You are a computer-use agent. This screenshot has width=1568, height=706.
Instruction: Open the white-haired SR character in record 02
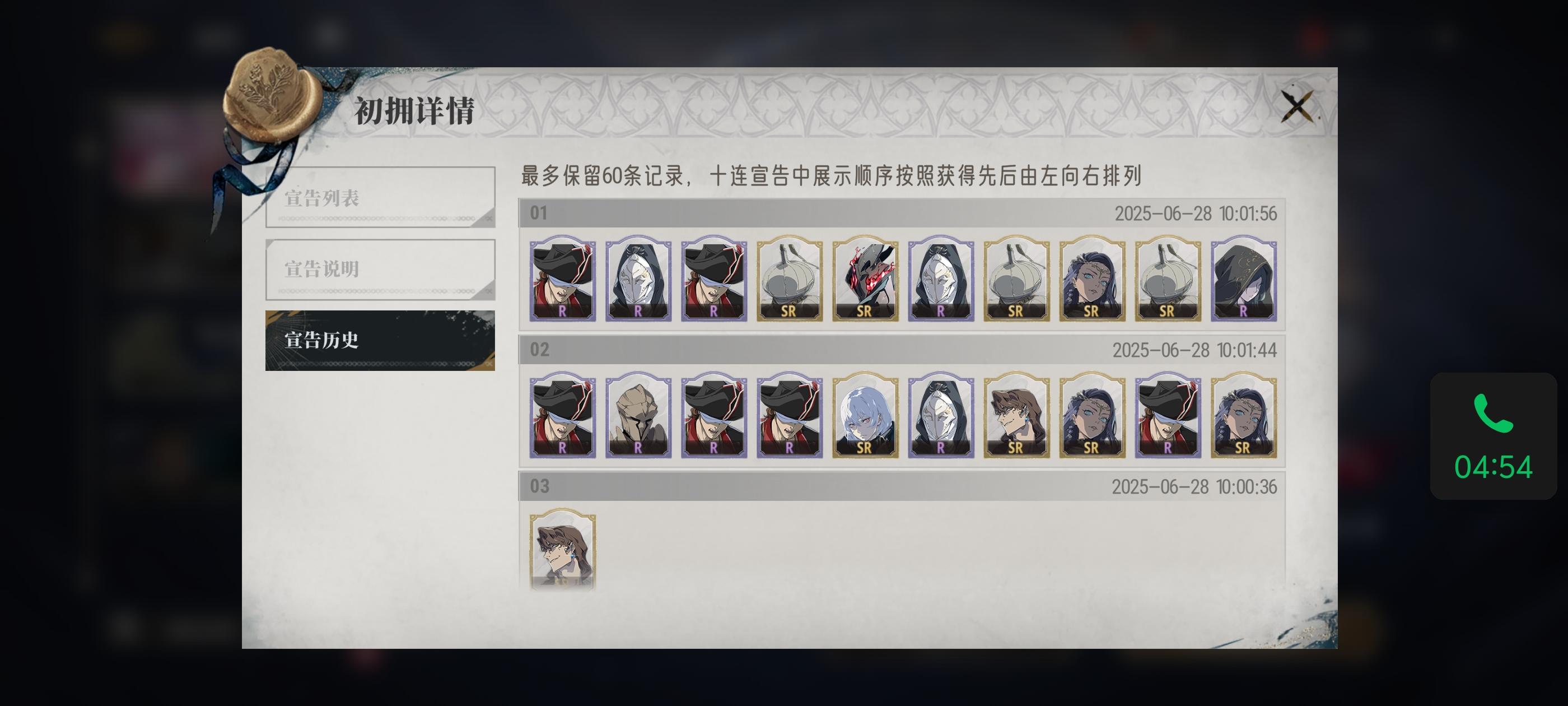coord(865,415)
